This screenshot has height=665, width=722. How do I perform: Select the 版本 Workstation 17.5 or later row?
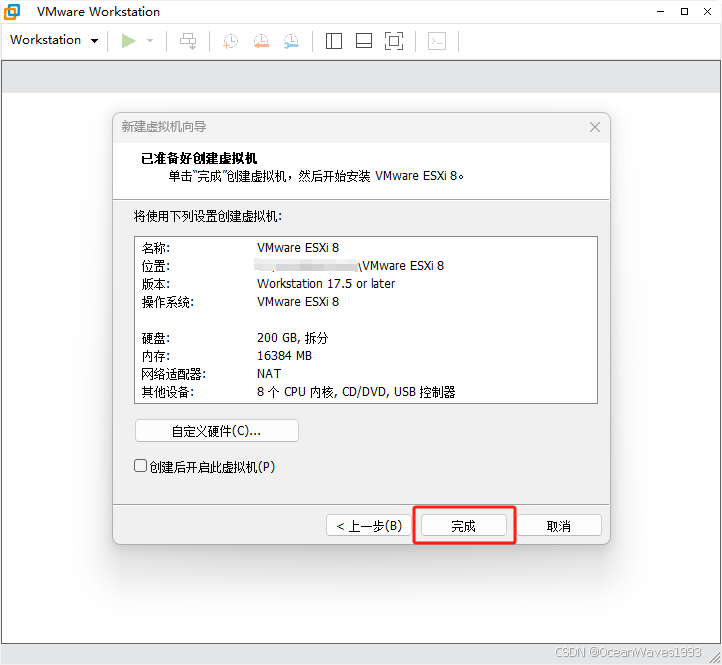tap(366, 284)
